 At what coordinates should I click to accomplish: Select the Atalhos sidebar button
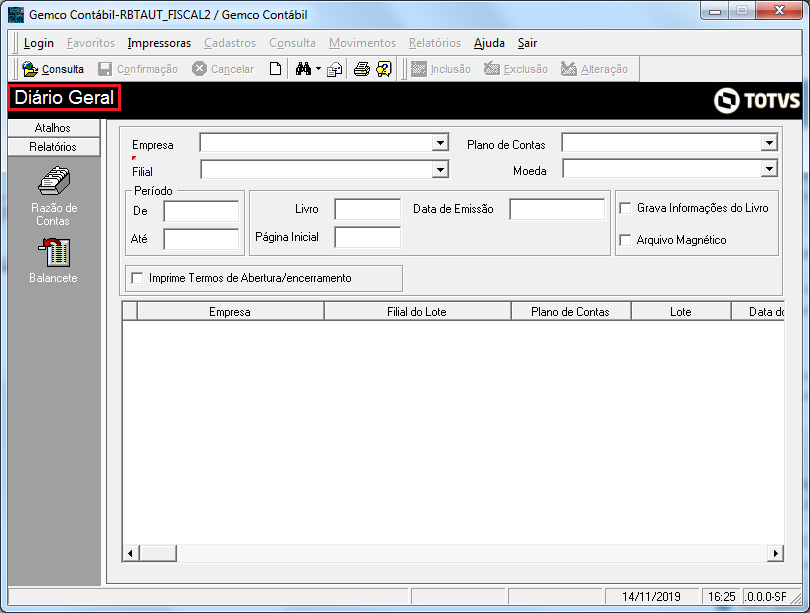54,128
